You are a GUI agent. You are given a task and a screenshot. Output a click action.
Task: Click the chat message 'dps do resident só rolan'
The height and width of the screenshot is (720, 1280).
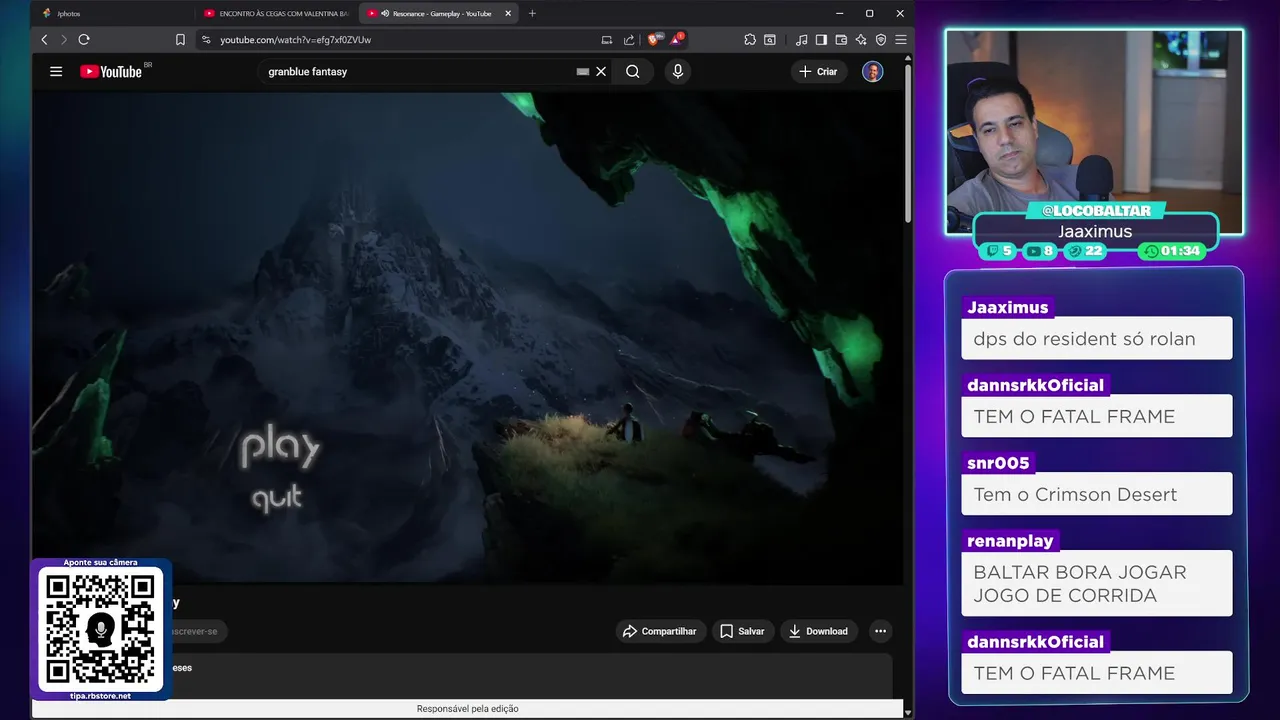tap(1097, 339)
